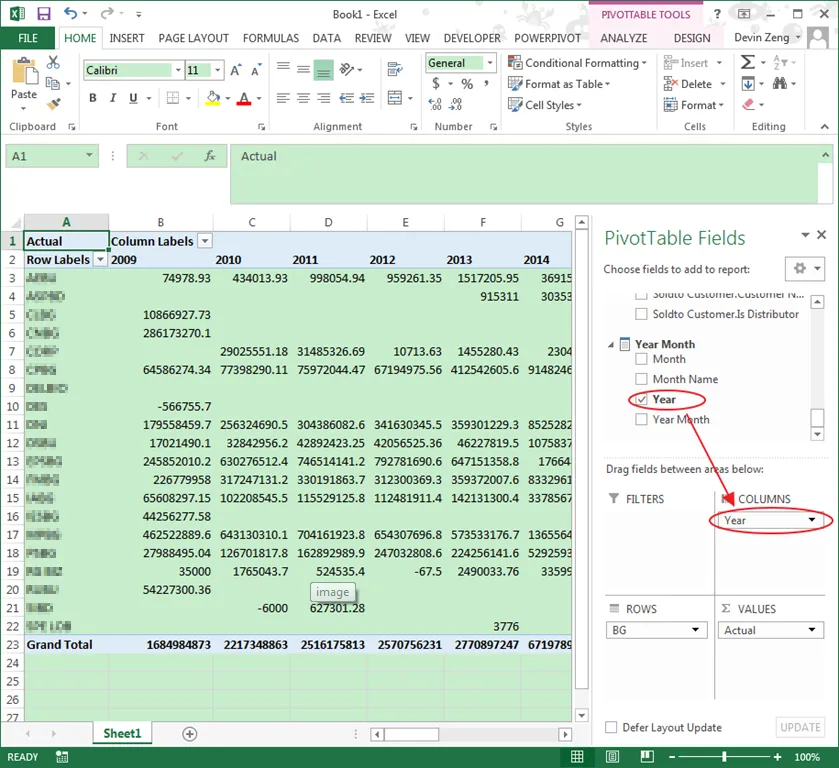Click the AutoSum sigma icon
839x768 pixels.
tap(748, 62)
